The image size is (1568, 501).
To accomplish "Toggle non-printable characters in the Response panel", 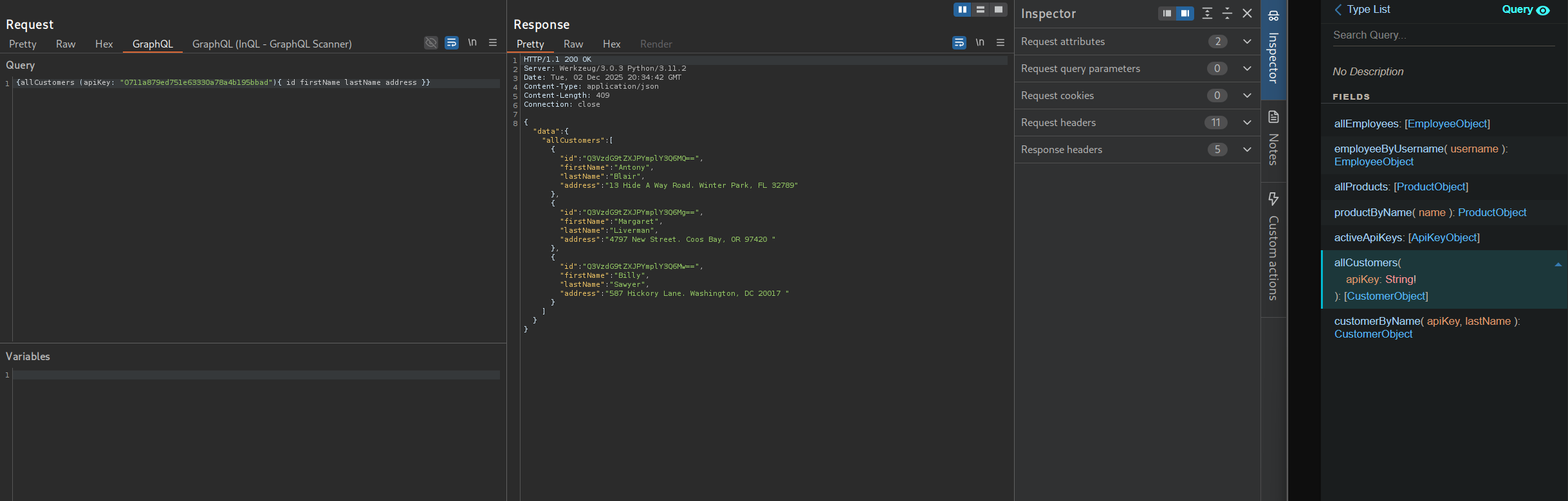I will tap(980, 42).
